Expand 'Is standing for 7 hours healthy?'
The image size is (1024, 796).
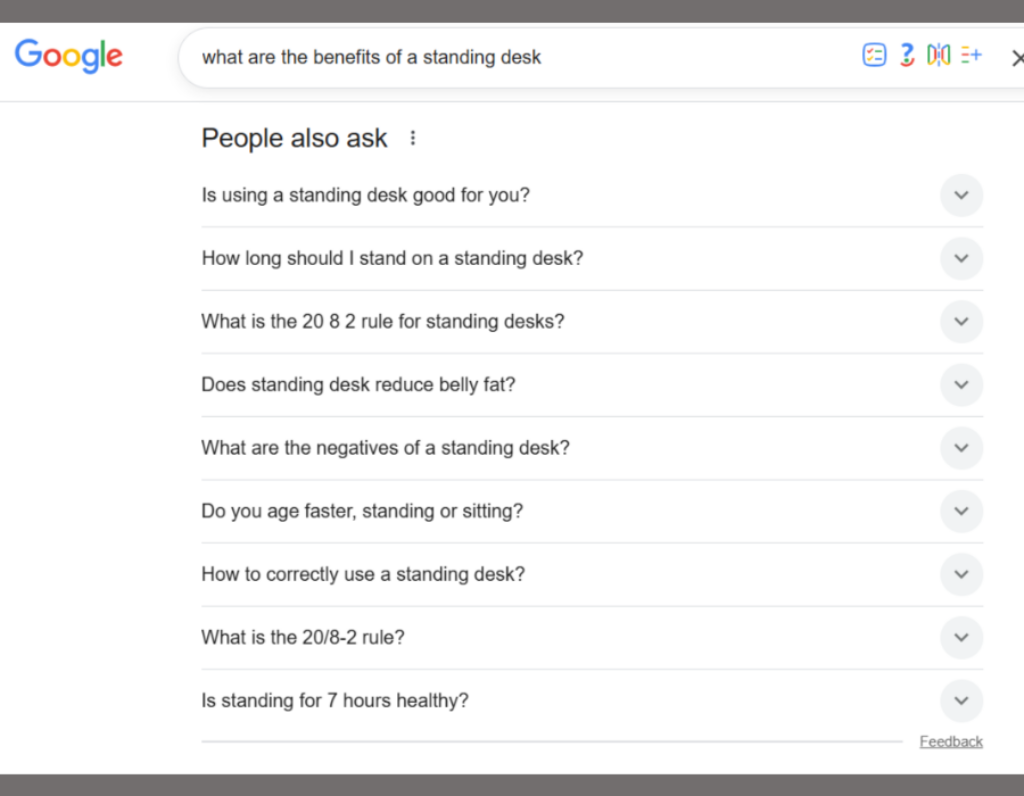coord(961,700)
